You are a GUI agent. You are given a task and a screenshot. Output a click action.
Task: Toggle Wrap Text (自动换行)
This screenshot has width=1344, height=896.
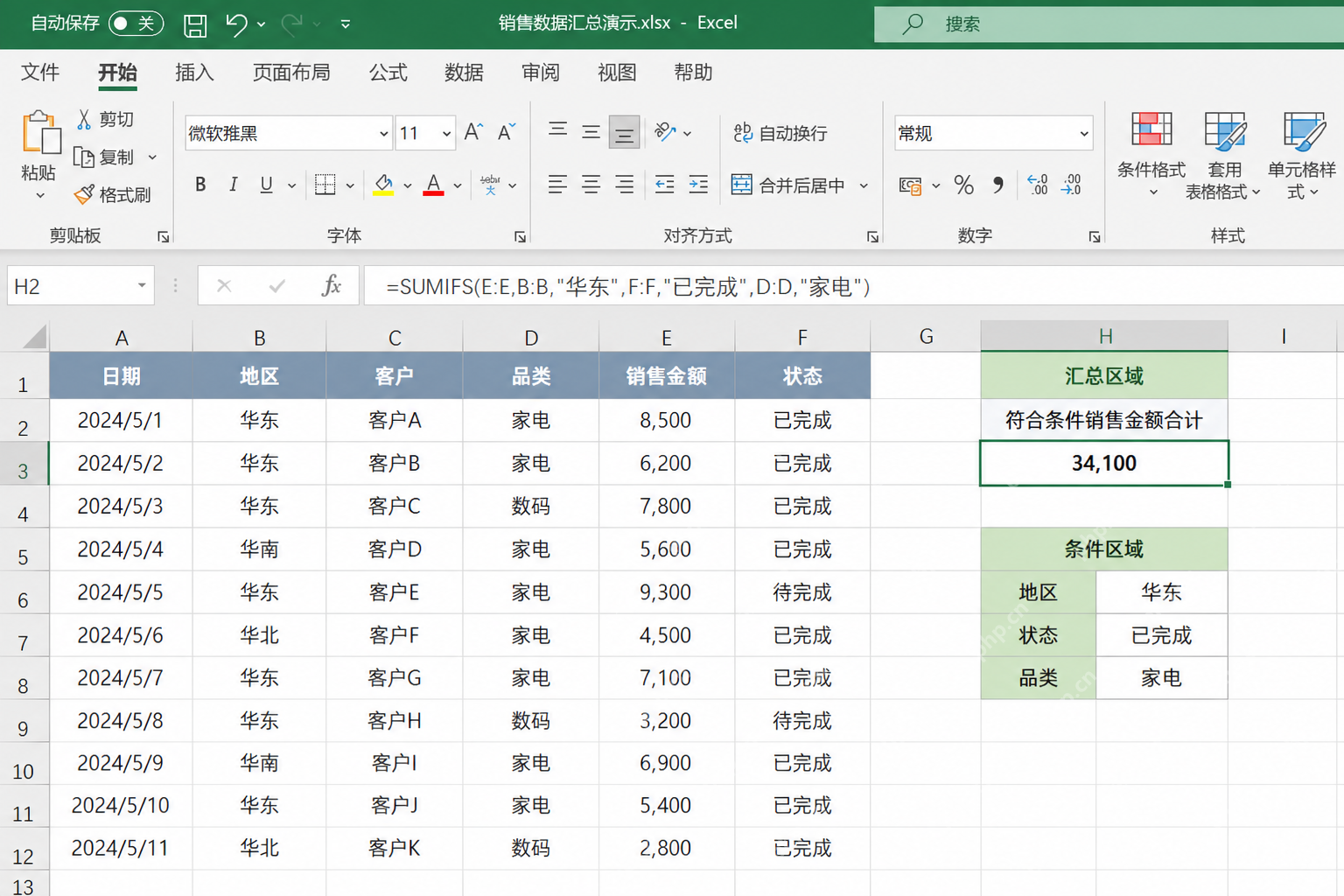pos(780,133)
